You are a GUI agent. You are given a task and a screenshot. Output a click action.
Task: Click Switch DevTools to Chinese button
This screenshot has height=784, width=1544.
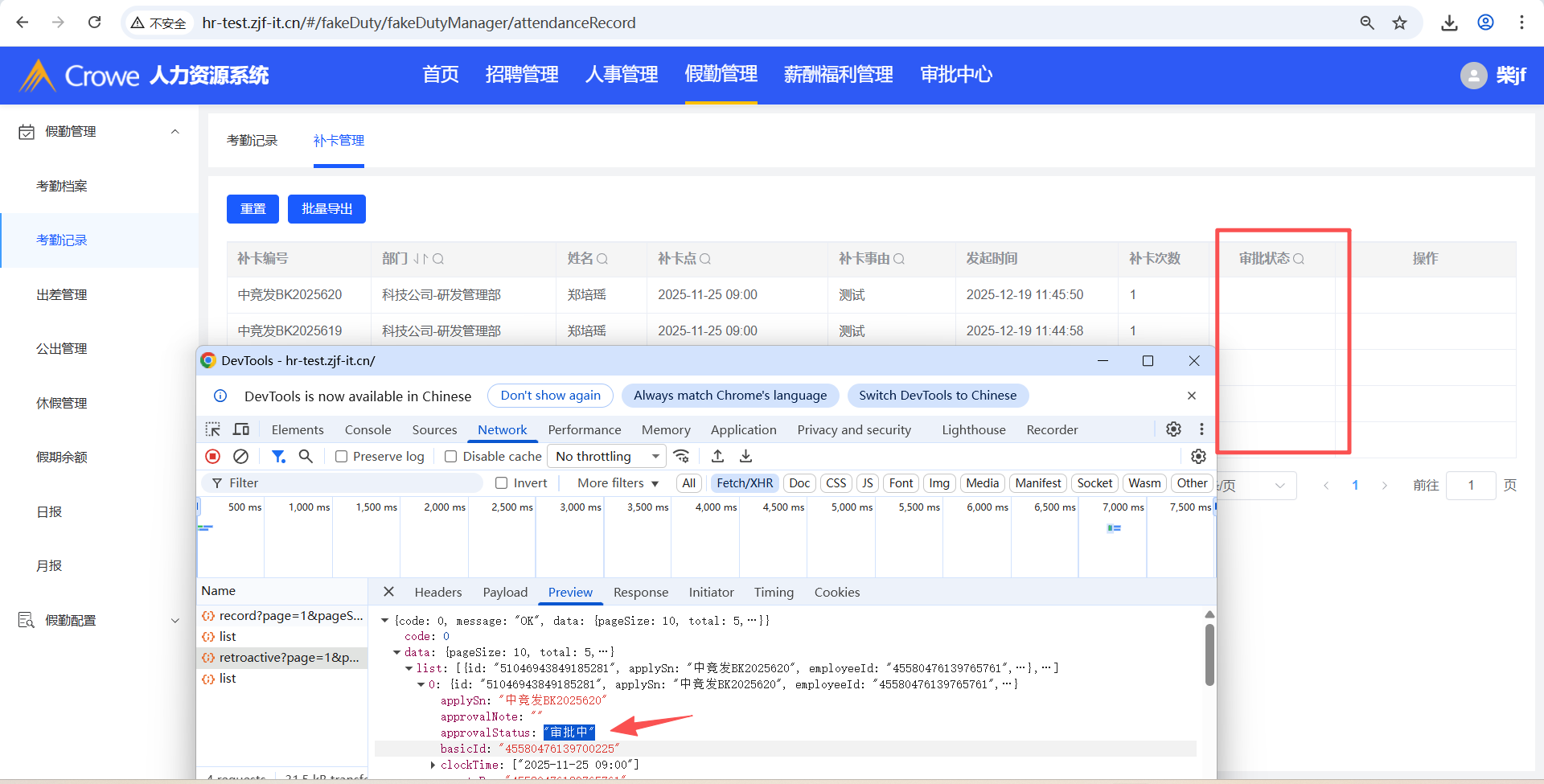(937, 396)
